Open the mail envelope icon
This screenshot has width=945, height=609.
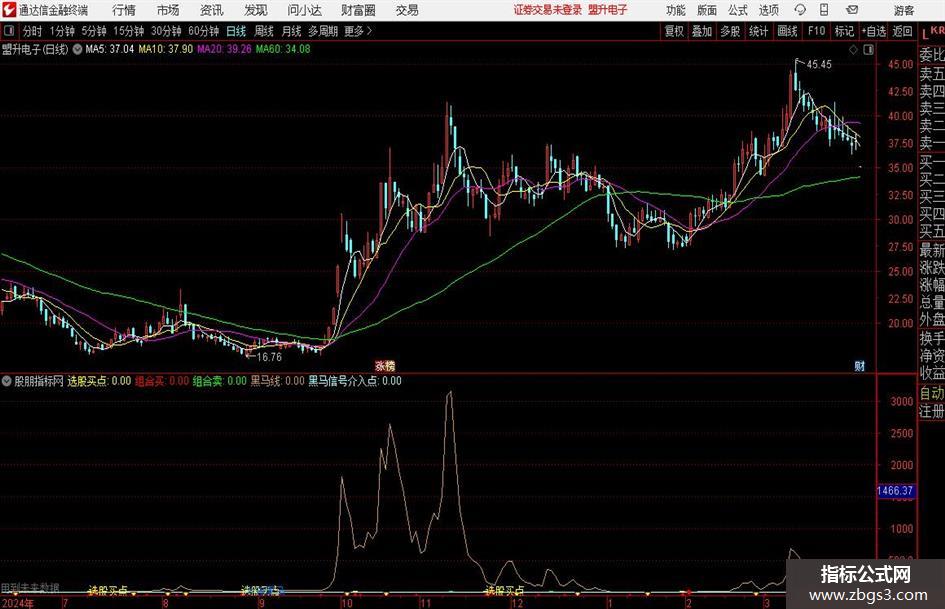pyautogui.click(x=852, y=10)
